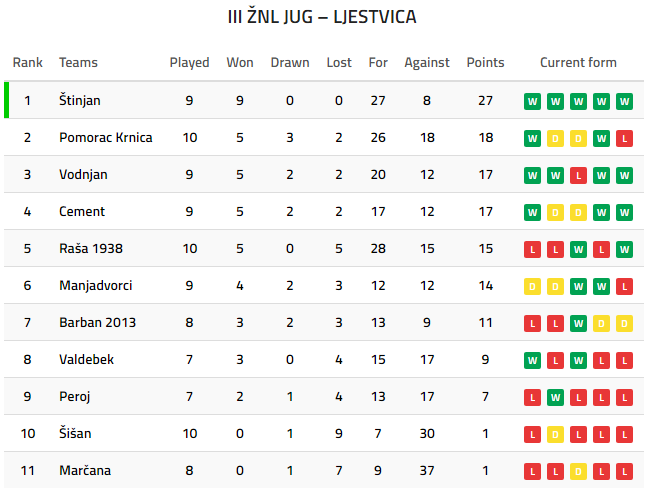The height and width of the screenshot is (493, 649).
Task: Click Marčana's yellow D form badge
Action: (x=578, y=471)
